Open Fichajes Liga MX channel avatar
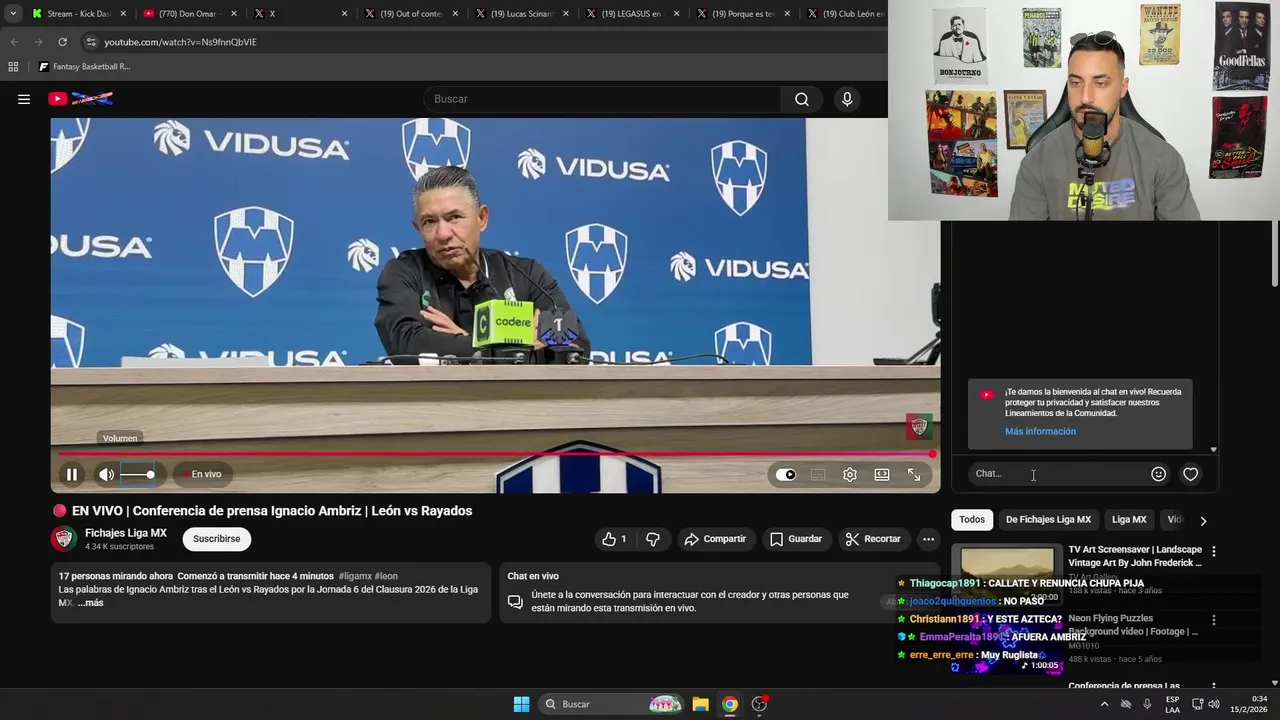The width and height of the screenshot is (1280, 720). (64, 539)
